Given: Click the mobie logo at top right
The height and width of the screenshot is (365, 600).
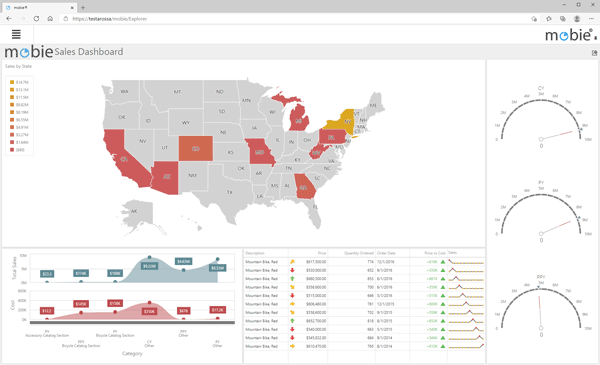Looking at the screenshot, I should click(x=571, y=35).
